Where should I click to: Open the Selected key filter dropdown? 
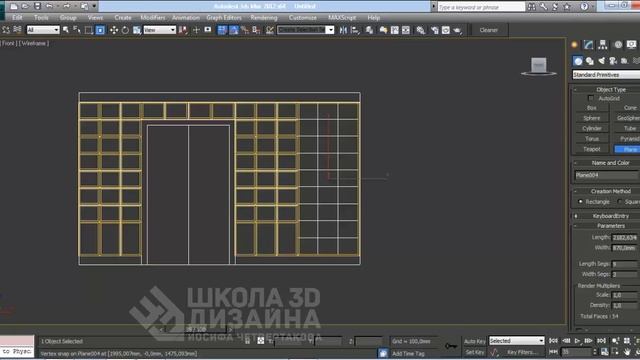[517, 341]
